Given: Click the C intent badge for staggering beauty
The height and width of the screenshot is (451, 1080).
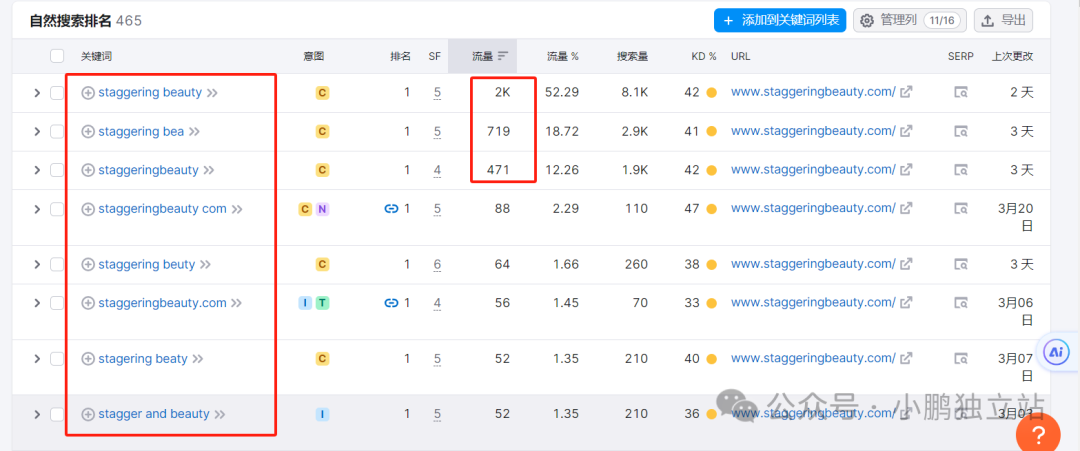Looking at the screenshot, I should [x=322, y=92].
